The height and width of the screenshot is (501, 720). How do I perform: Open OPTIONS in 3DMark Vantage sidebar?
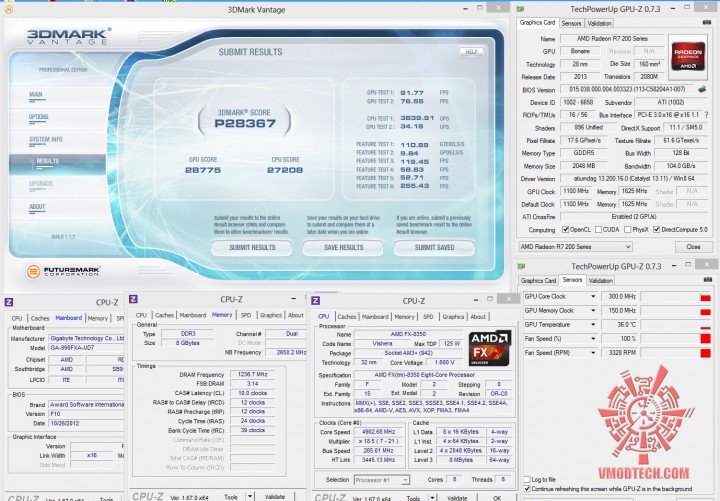point(39,117)
